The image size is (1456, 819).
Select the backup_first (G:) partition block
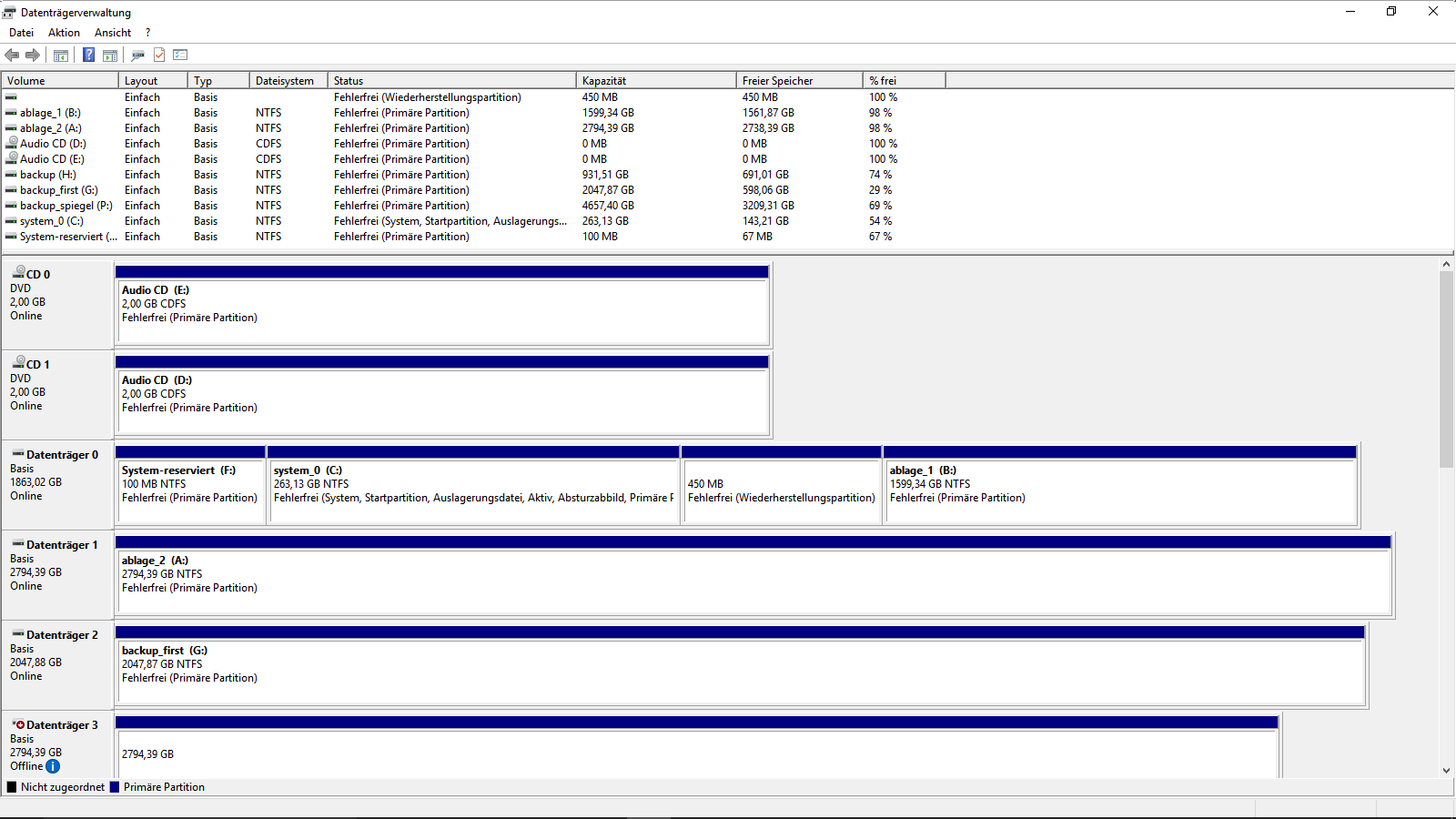coord(740,666)
